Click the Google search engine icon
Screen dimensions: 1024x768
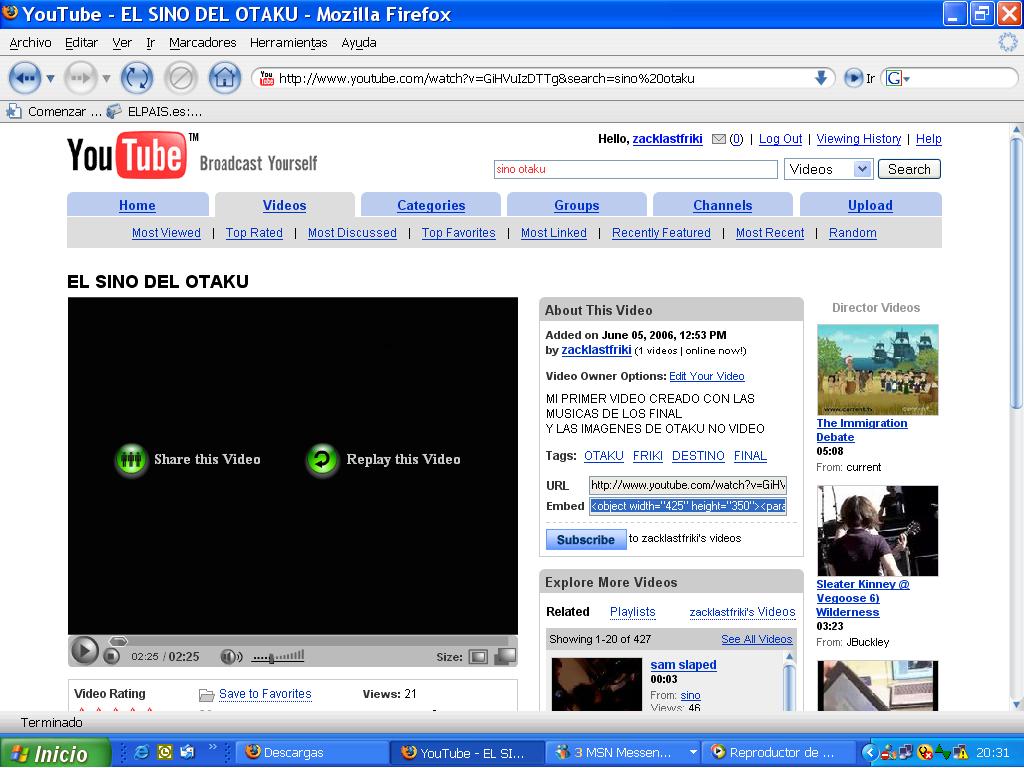click(x=893, y=78)
